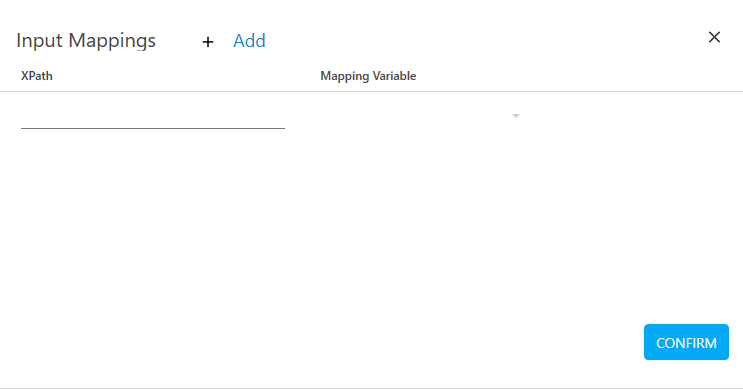Add a new mapping row via plus icon
Viewport: 743px width, 389px height.
(x=208, y=42)
